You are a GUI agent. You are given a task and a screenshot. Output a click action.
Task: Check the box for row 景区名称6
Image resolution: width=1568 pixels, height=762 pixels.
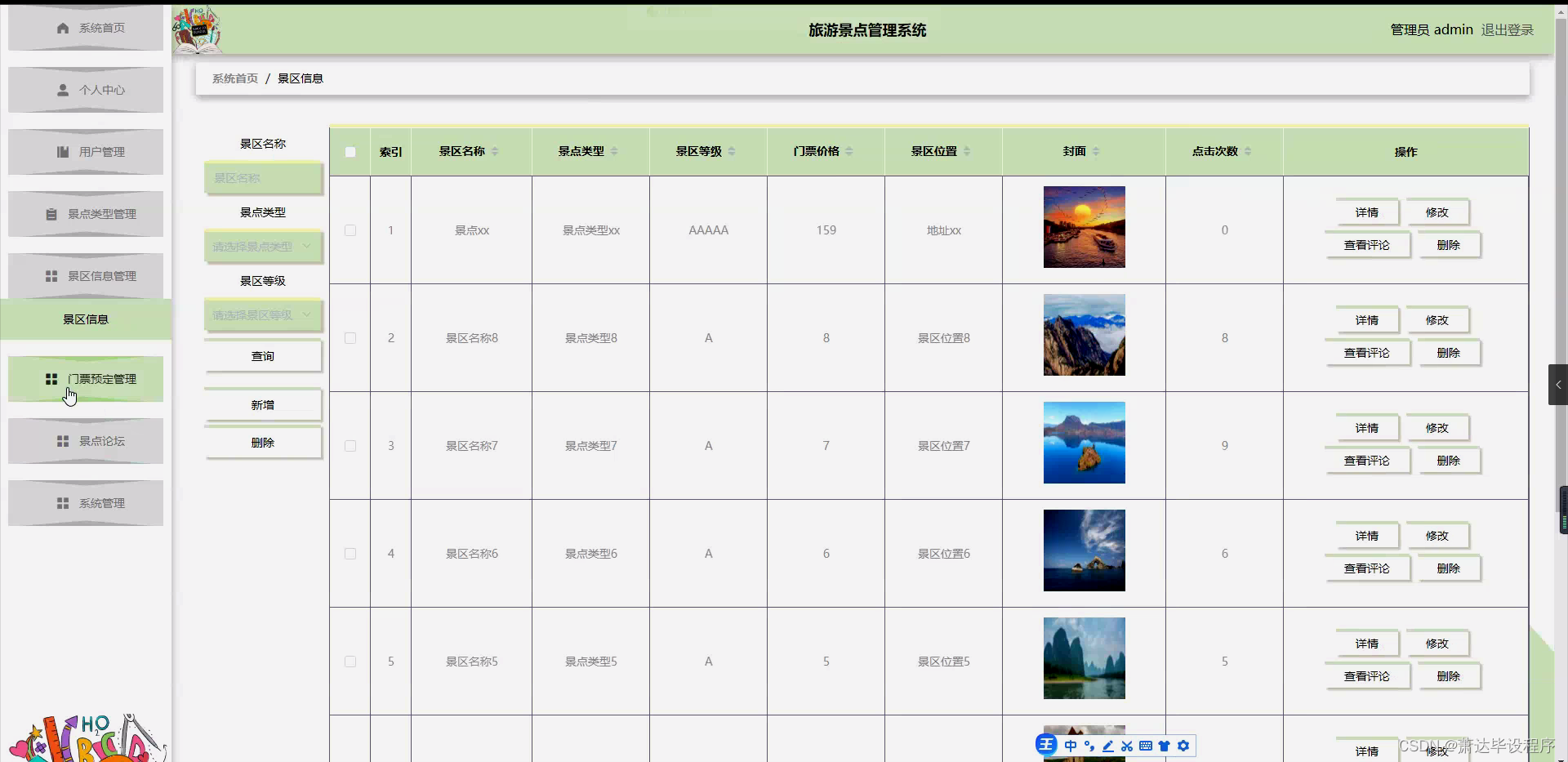[x=350, y=554]
